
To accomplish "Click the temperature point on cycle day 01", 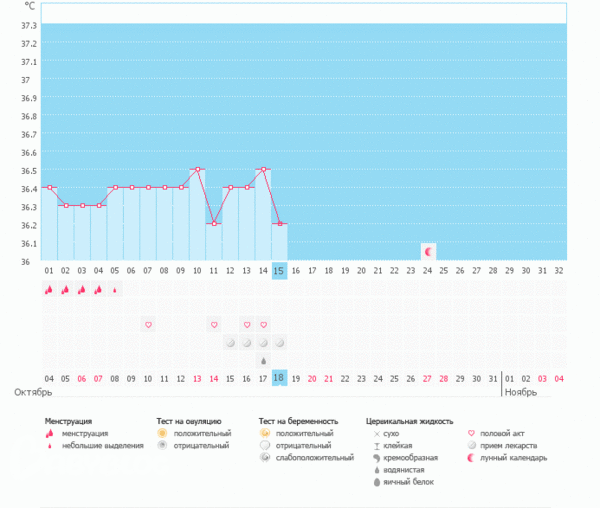I will [x=49, y=188].
